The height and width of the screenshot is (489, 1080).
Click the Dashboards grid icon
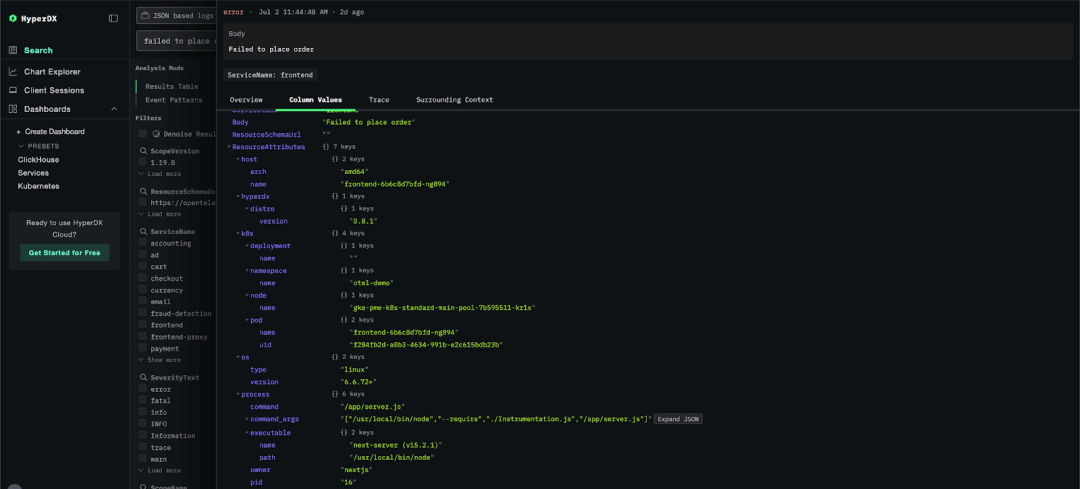12,109
